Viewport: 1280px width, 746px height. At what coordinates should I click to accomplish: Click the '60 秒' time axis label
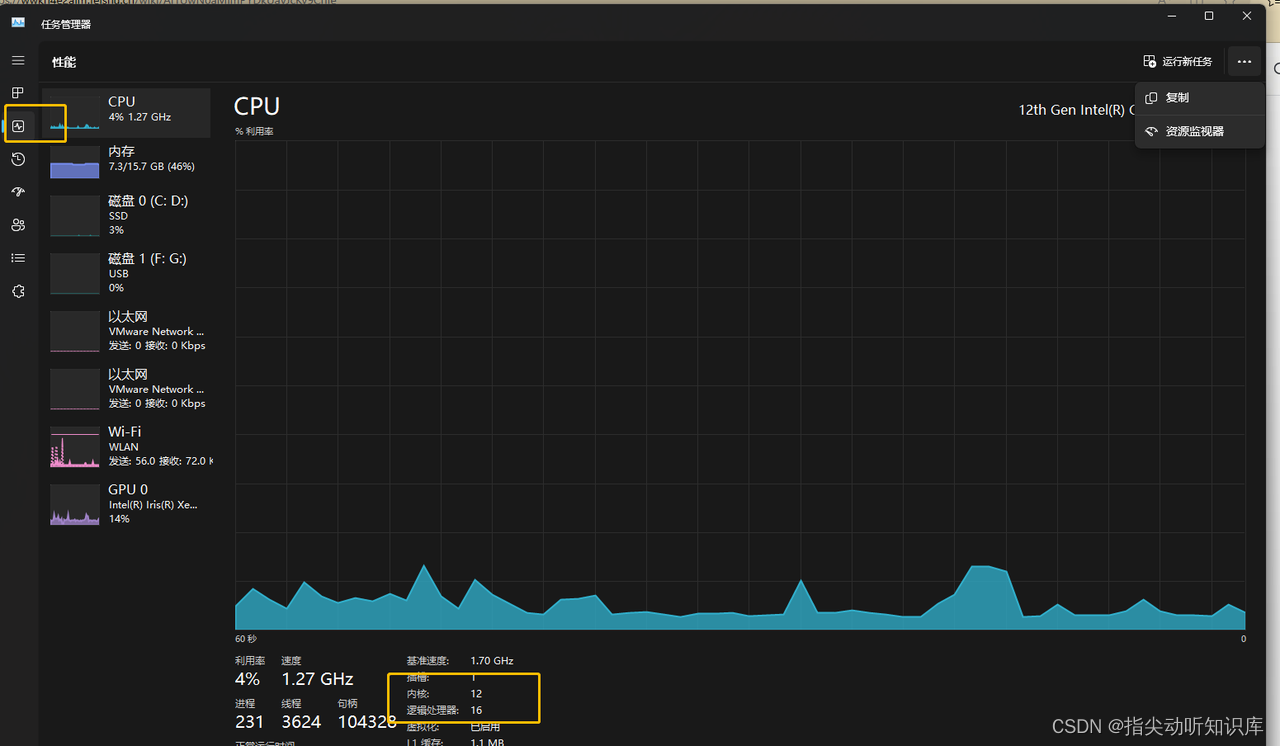click(x=245, y=638)
